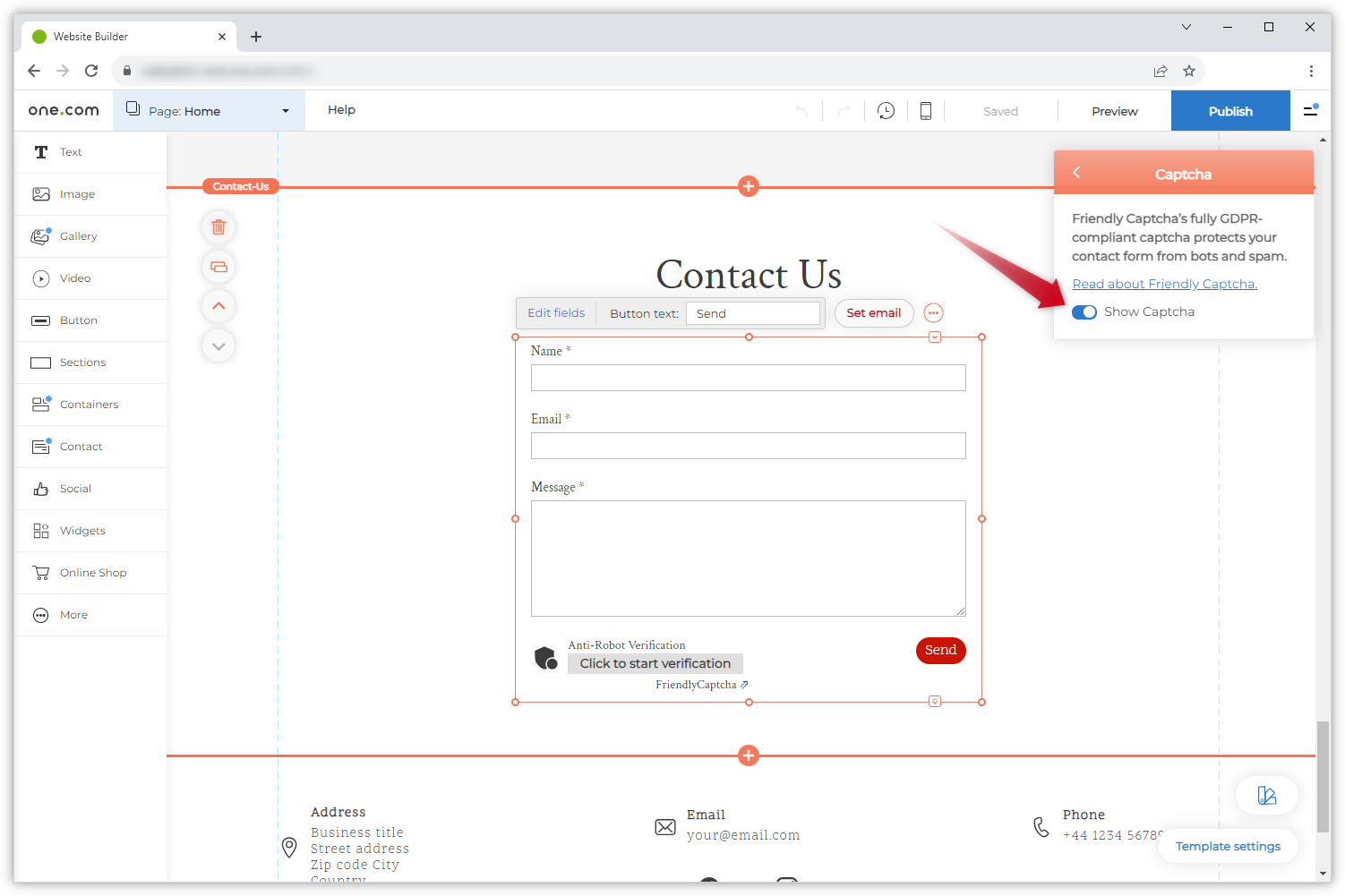1345x896 pixels.
Task: Click the section background settings icon
Action: click(218, 267)
